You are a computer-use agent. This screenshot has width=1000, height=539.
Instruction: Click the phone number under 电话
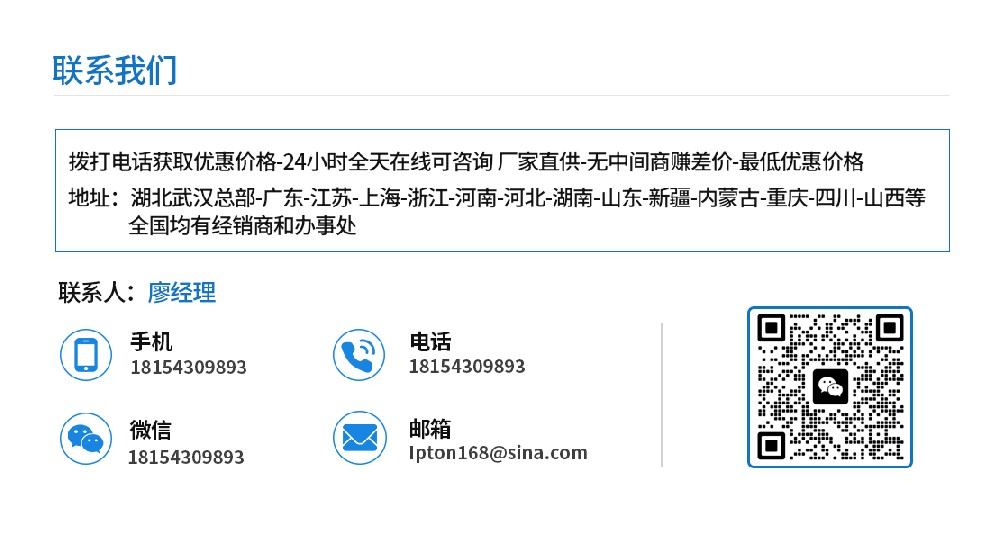coord(467,366)
